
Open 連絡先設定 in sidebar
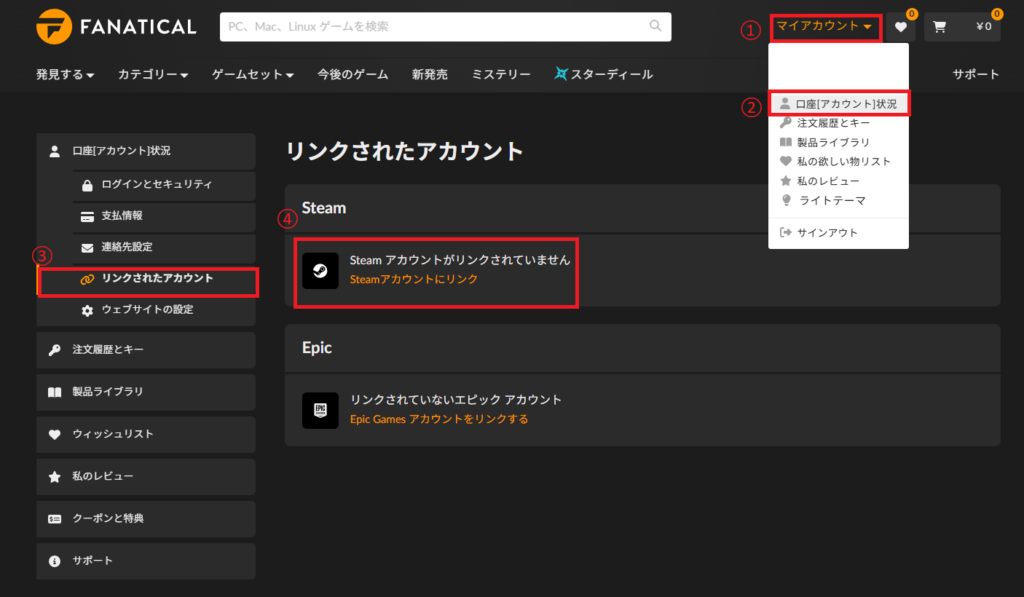(164, 248)
